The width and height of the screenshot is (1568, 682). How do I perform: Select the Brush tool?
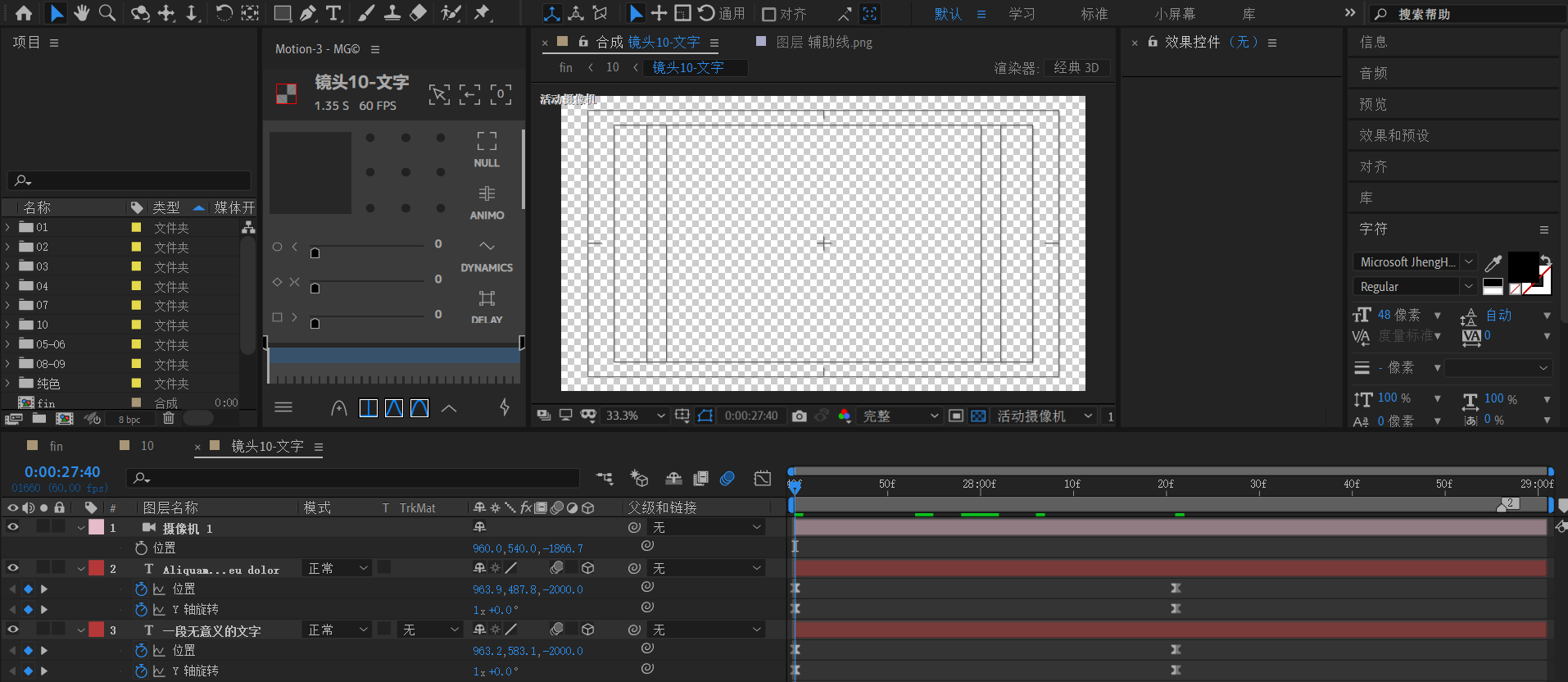click(x=366, y=13)
